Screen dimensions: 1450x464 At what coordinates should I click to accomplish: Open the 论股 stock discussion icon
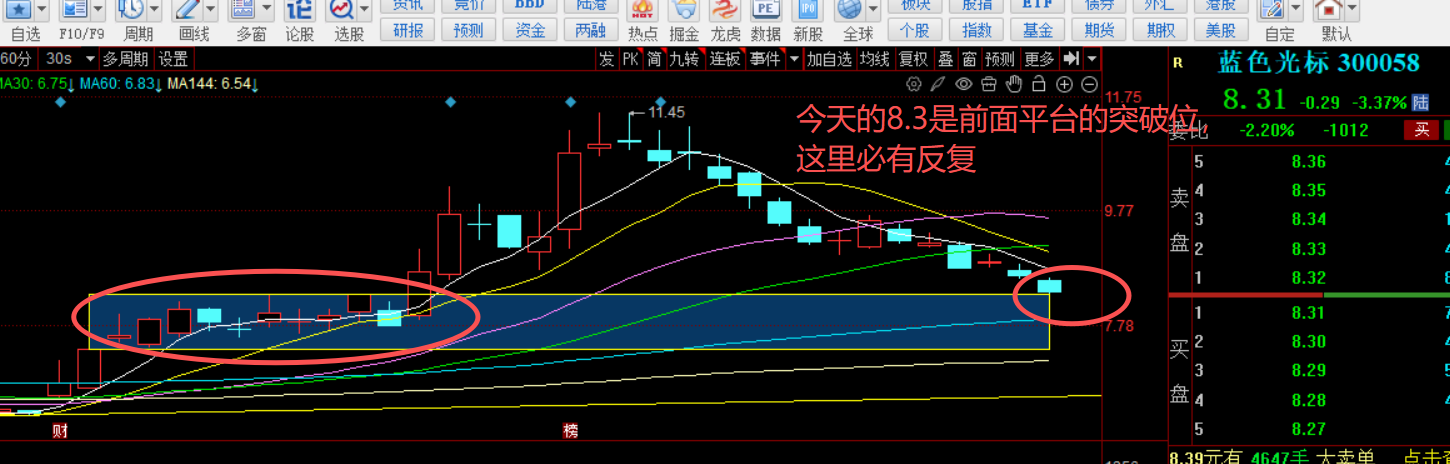point(299,9)
